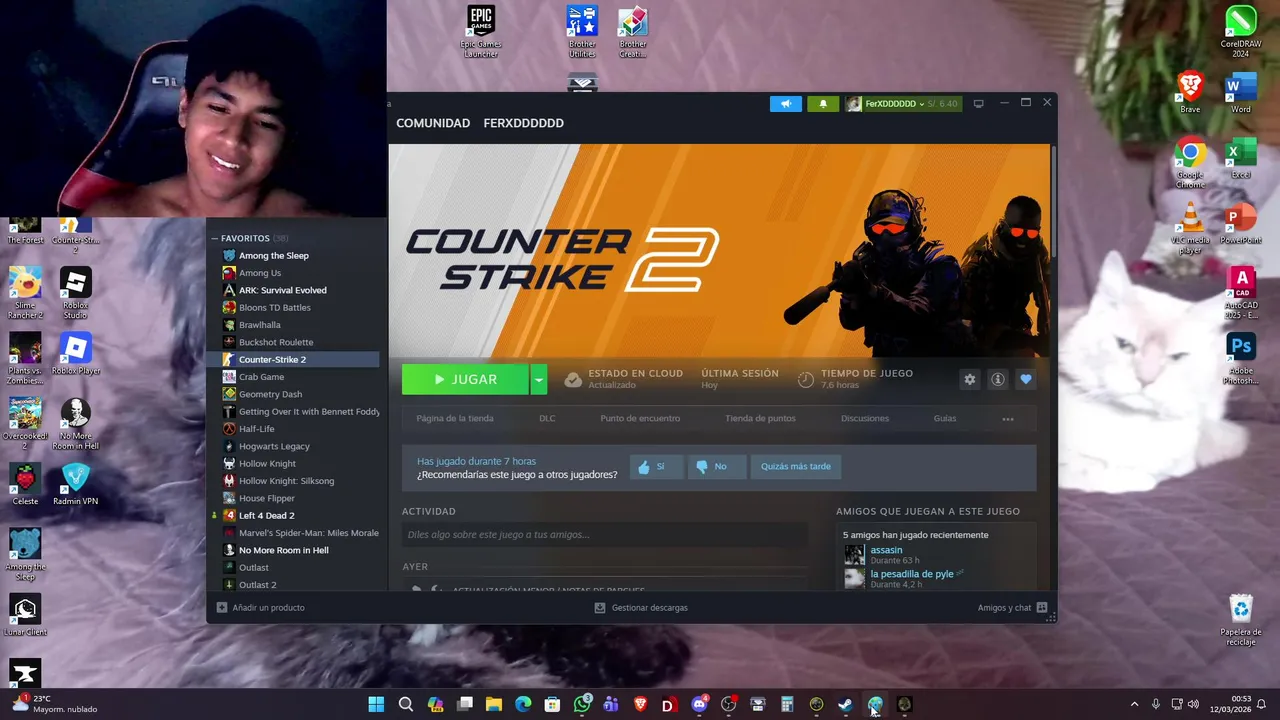Choose Quizás más tarde
The image size is (1280, 720).
[x=795, y=467]
